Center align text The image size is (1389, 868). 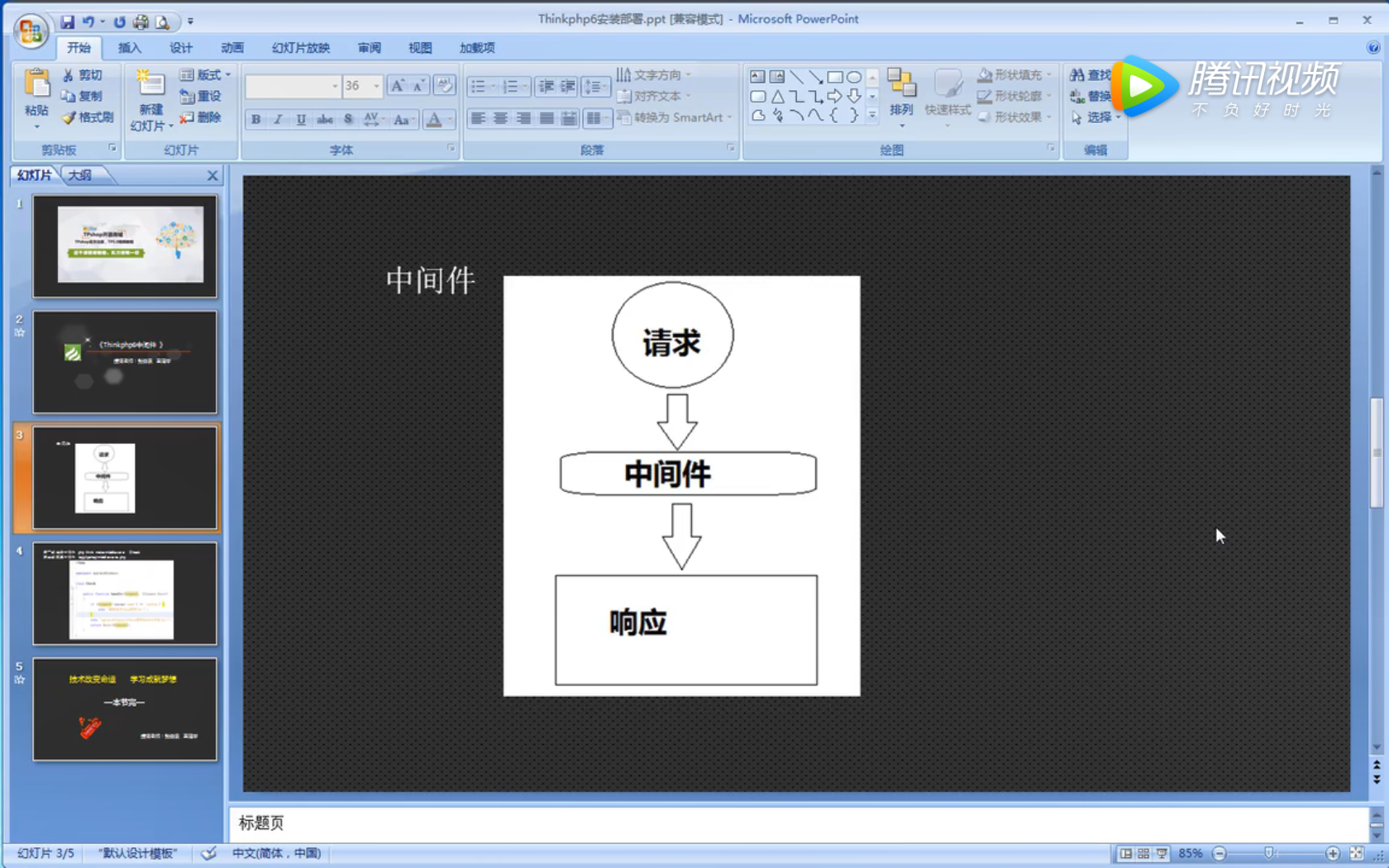coord(500,119)
